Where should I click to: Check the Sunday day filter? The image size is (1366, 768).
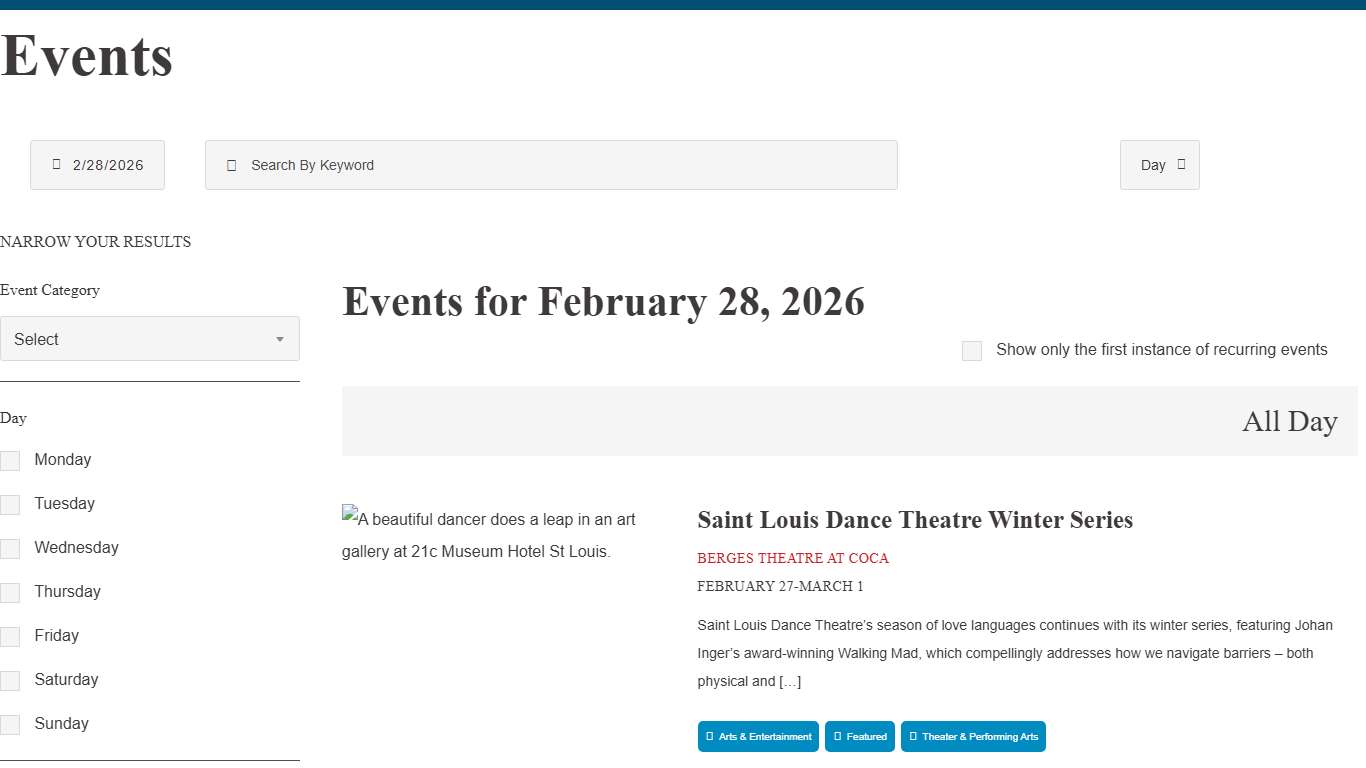tap(10, 724)
